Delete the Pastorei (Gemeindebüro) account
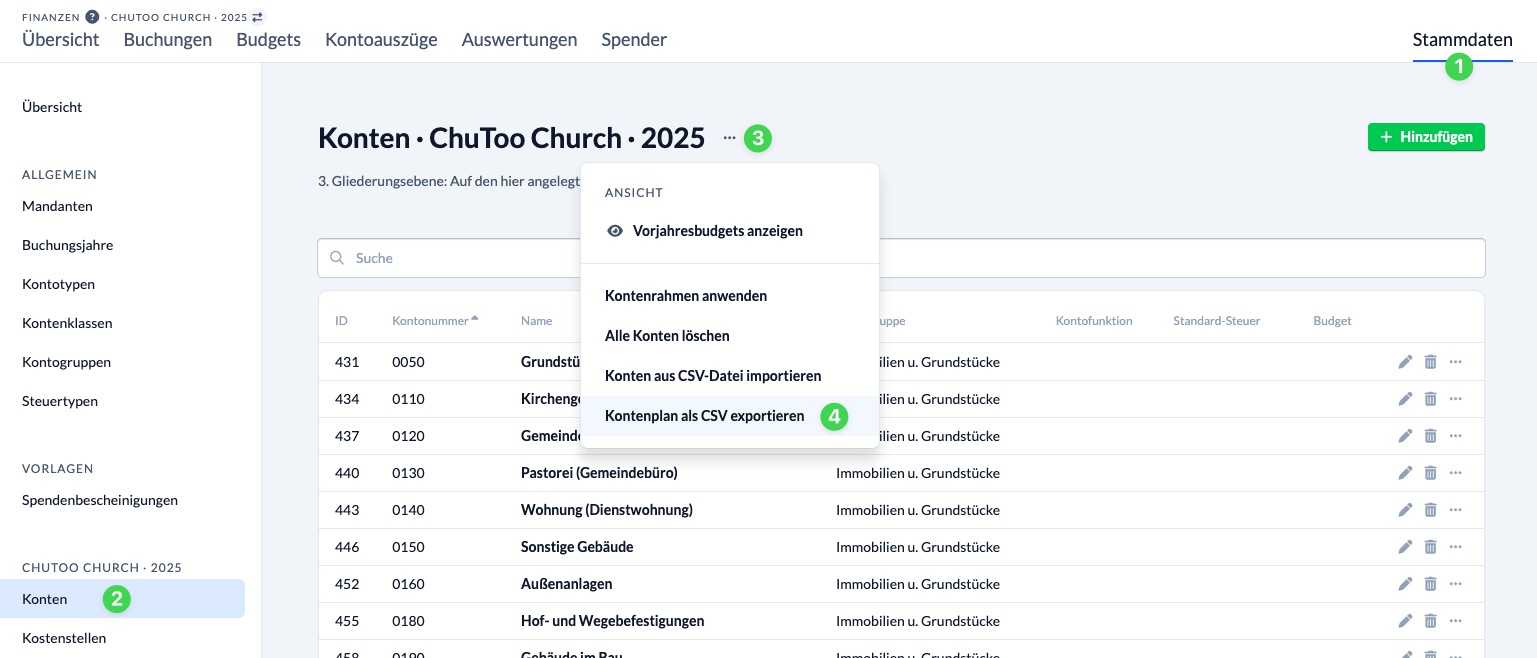Viewport: 1537px width, 658px height. pos(1430,473)
